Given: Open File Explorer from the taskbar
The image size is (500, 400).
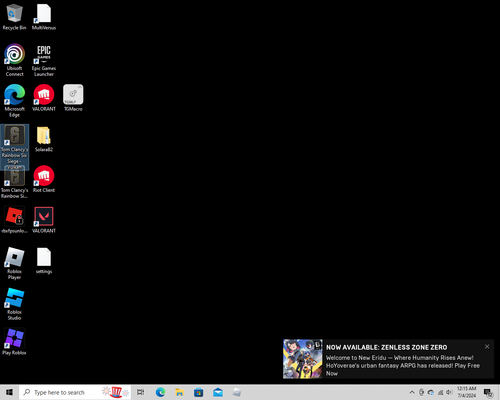Looking at the screenshot, I should click(x=179, y=392).
